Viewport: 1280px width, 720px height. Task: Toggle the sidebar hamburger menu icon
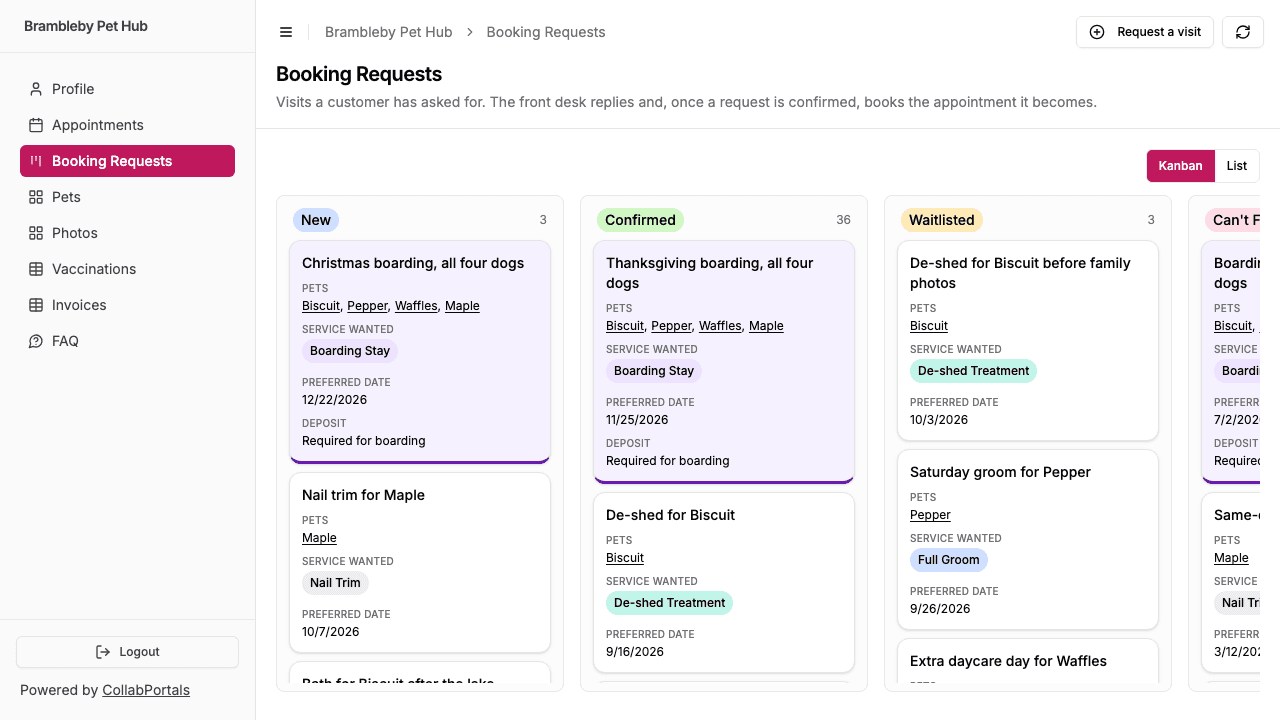coord(286,32)
